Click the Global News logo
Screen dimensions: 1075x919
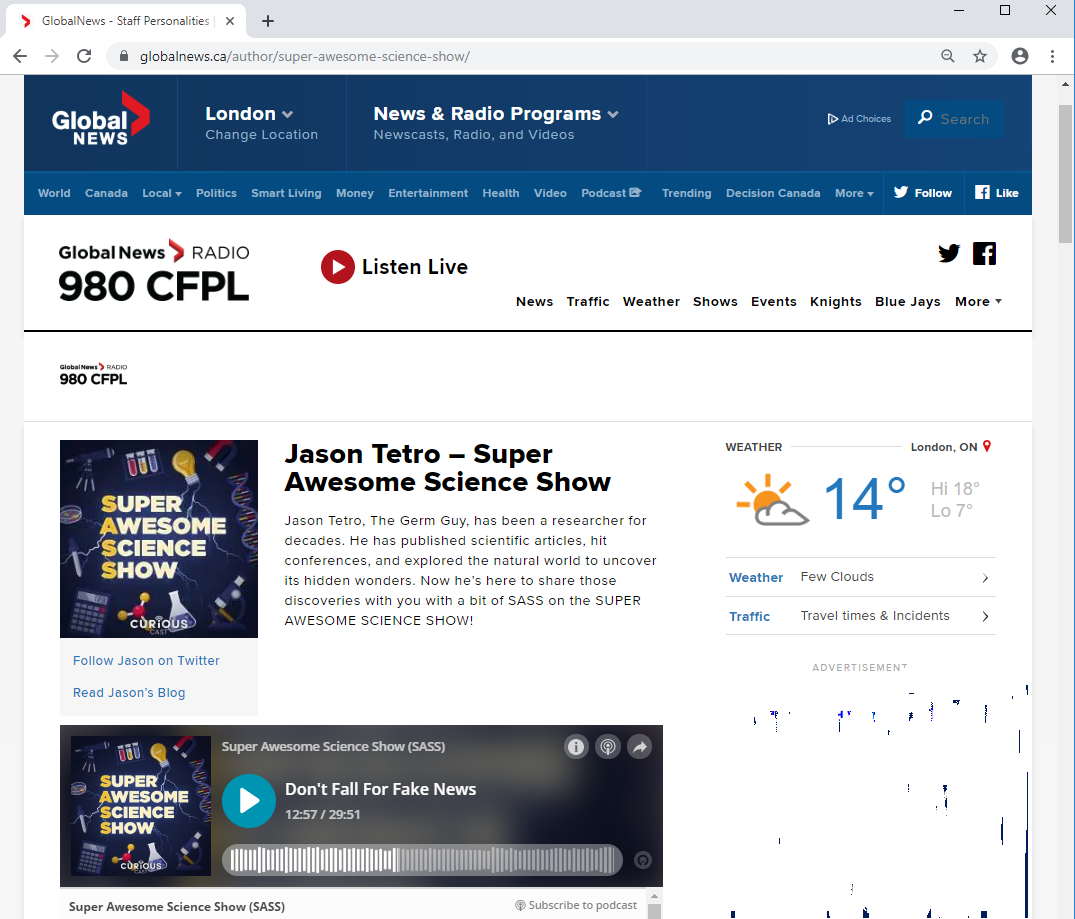[101, 119]
